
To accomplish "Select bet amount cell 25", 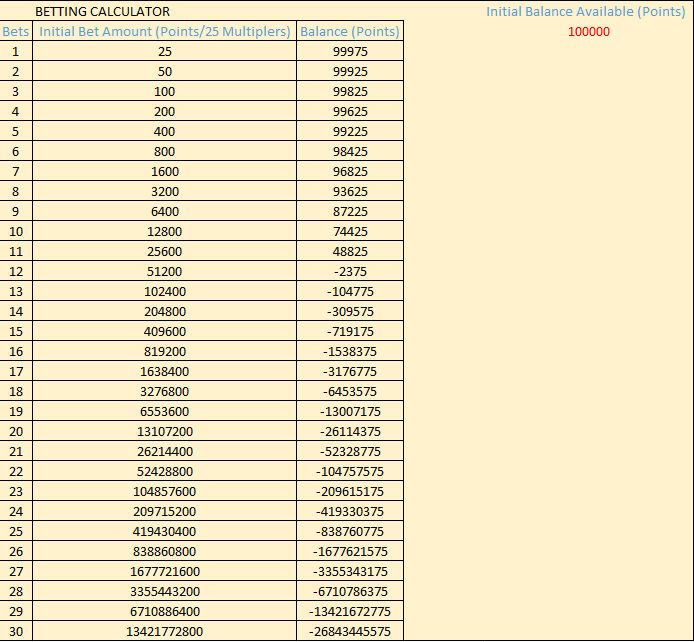I will pyautogui.click(x=165, y=51).
